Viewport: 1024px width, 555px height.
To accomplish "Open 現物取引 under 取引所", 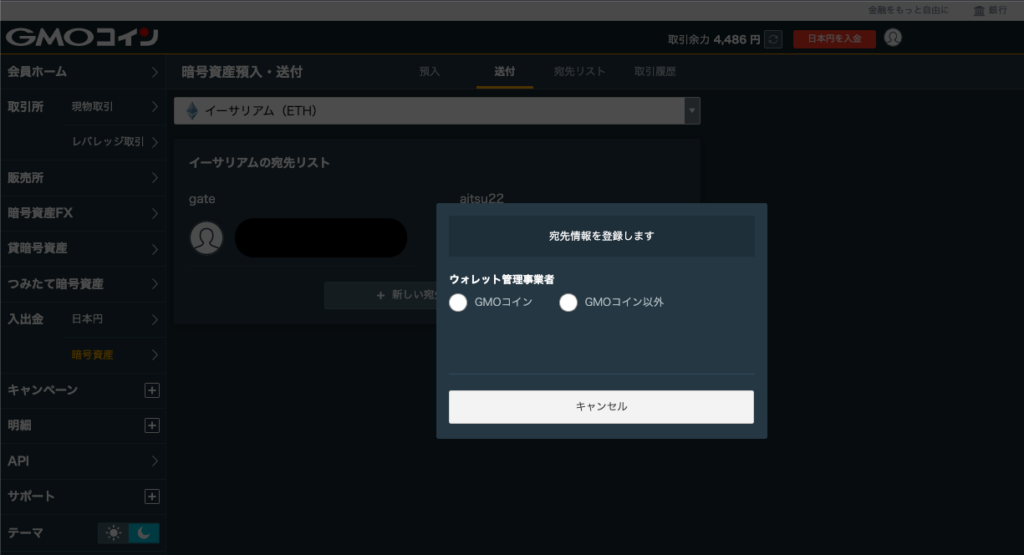I will coord(114,106).
